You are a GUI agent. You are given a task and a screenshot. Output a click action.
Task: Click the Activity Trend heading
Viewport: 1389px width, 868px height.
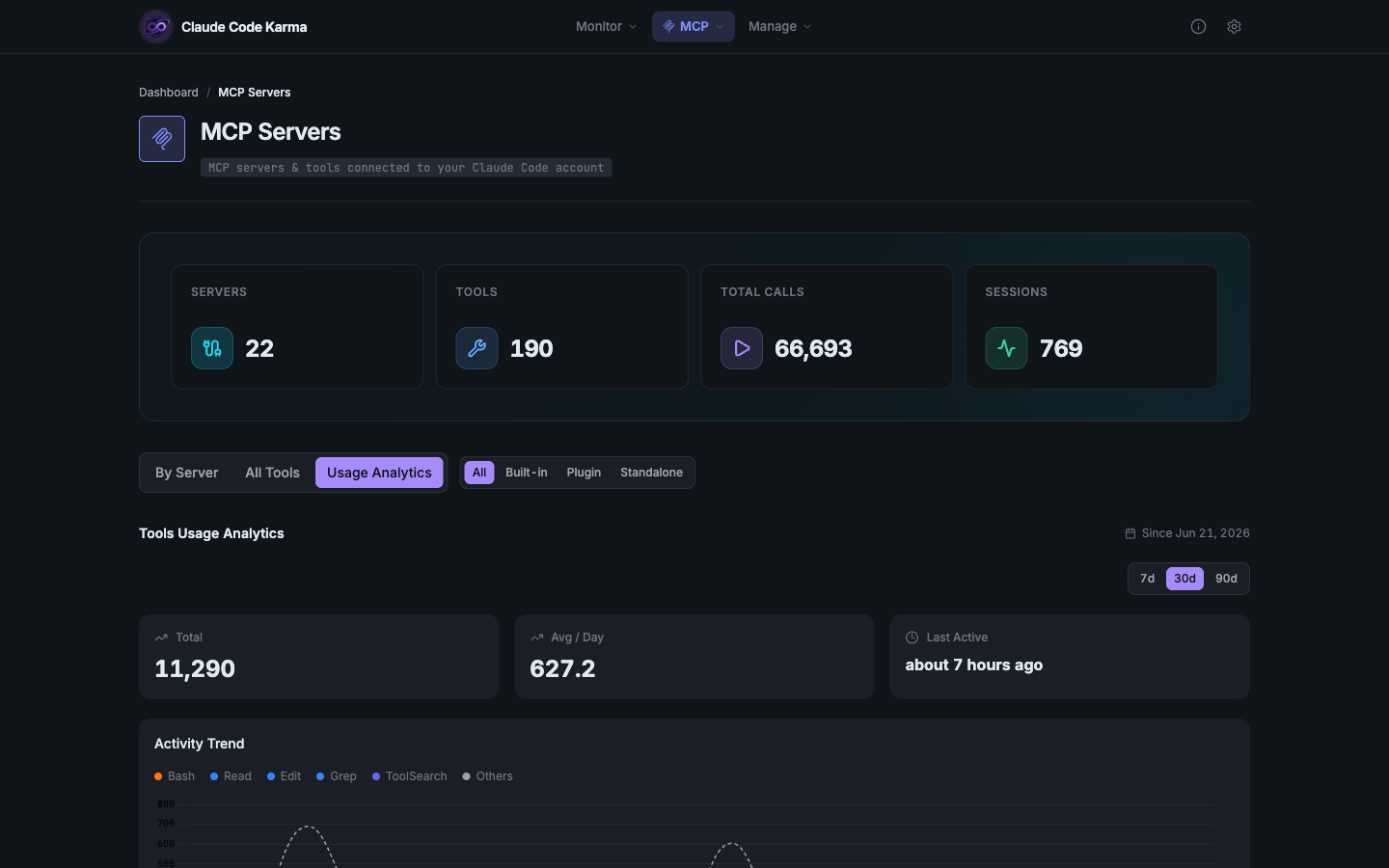click(x=200, y=744)
